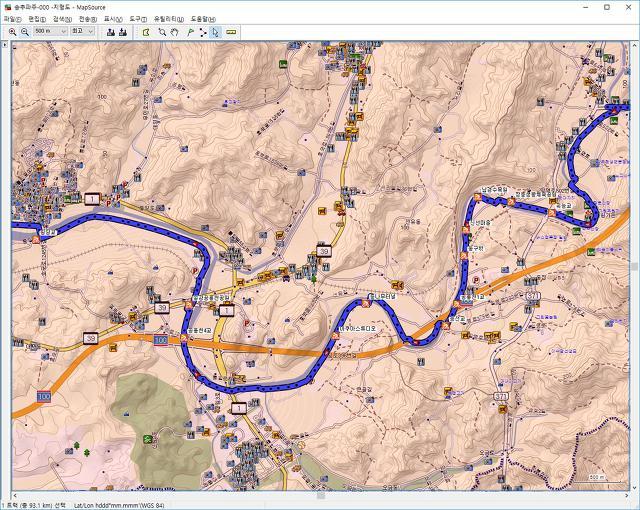The height and width of the screenshot is (510, 640).
Task: Select the Route tool
Action: click(x=203, y=32)
